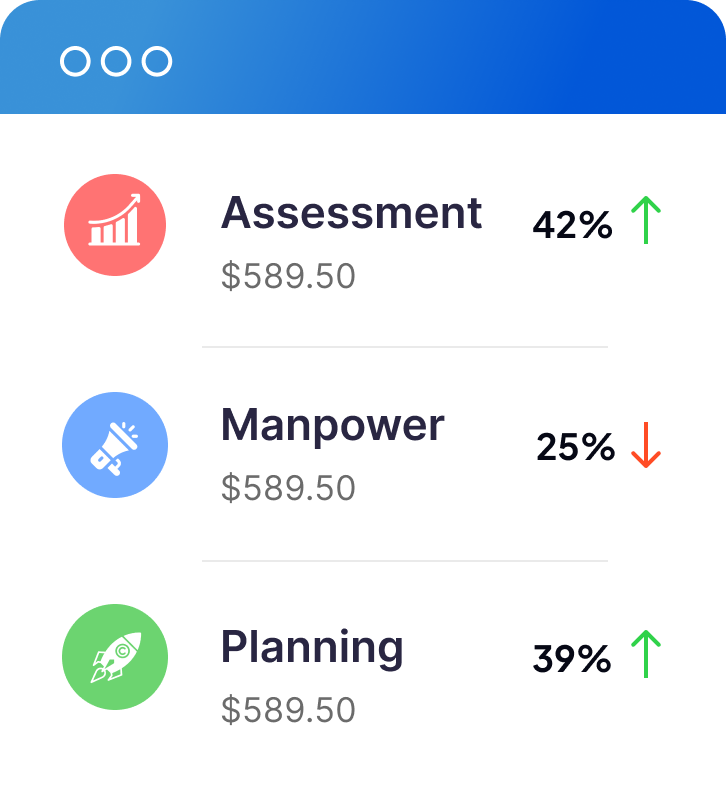Image resolution: width=726 pixels, height=806 pixels.
Task: Click the green up arrow beside 42%
Action: point(647,221)
